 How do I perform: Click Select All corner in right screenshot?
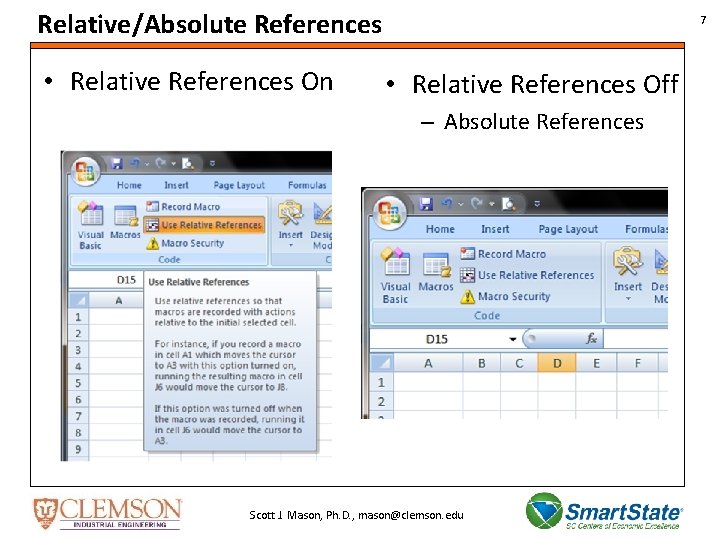point(382,363)
